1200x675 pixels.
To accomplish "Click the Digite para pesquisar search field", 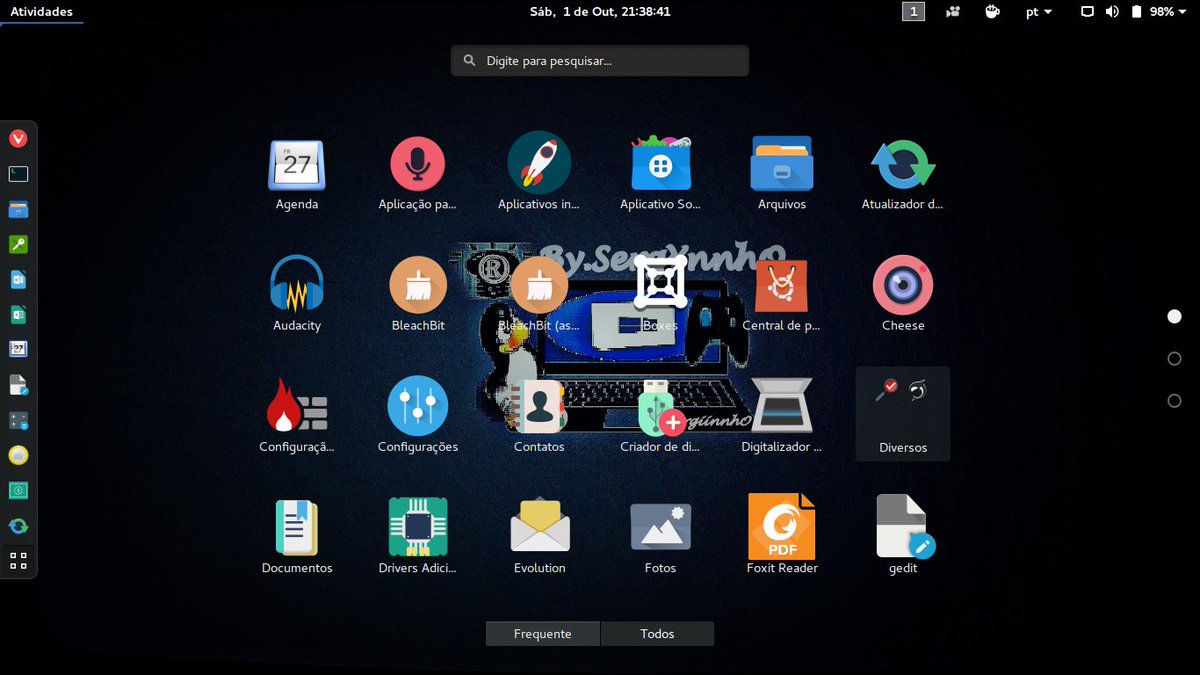I will click(x=599, y=61).
